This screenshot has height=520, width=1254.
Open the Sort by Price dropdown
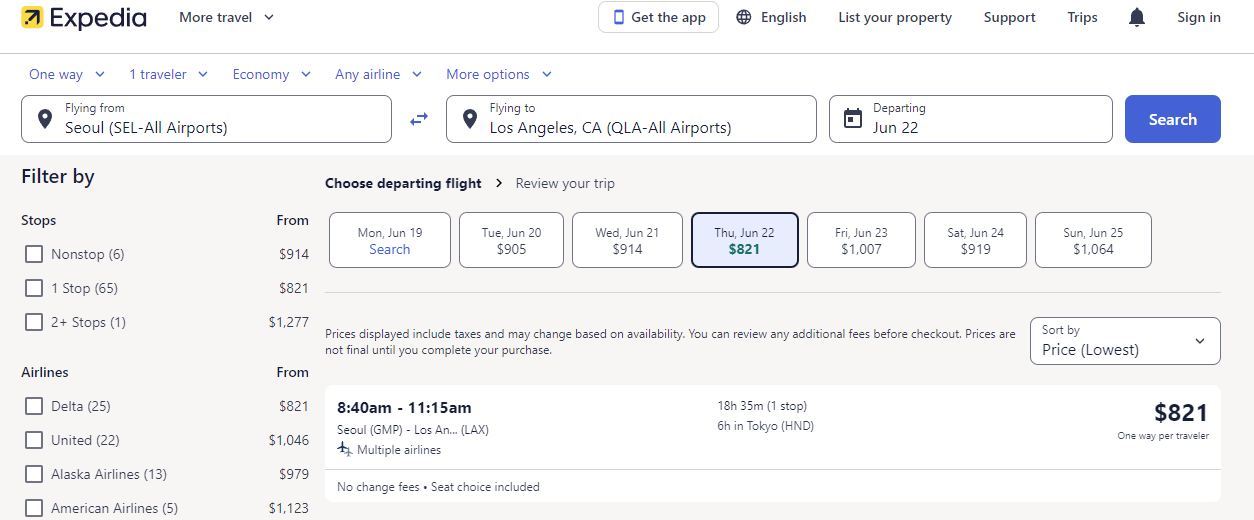[1125, 341]
